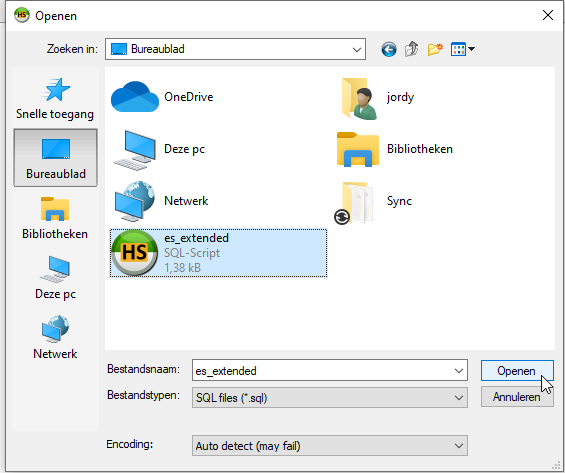The height and width of the screenshot is (473, 565).
Task: Select the jordy user folder
Action: coord(377,98)
